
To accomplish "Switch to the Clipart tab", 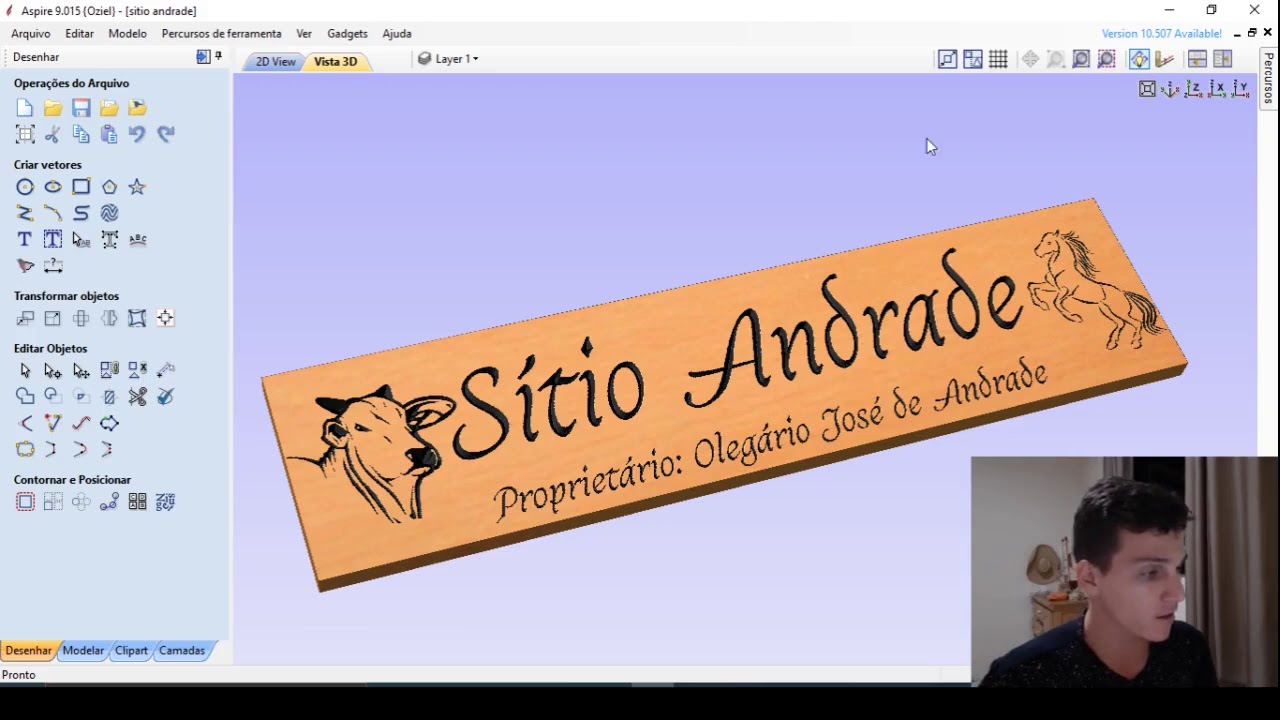I will 131,651.
